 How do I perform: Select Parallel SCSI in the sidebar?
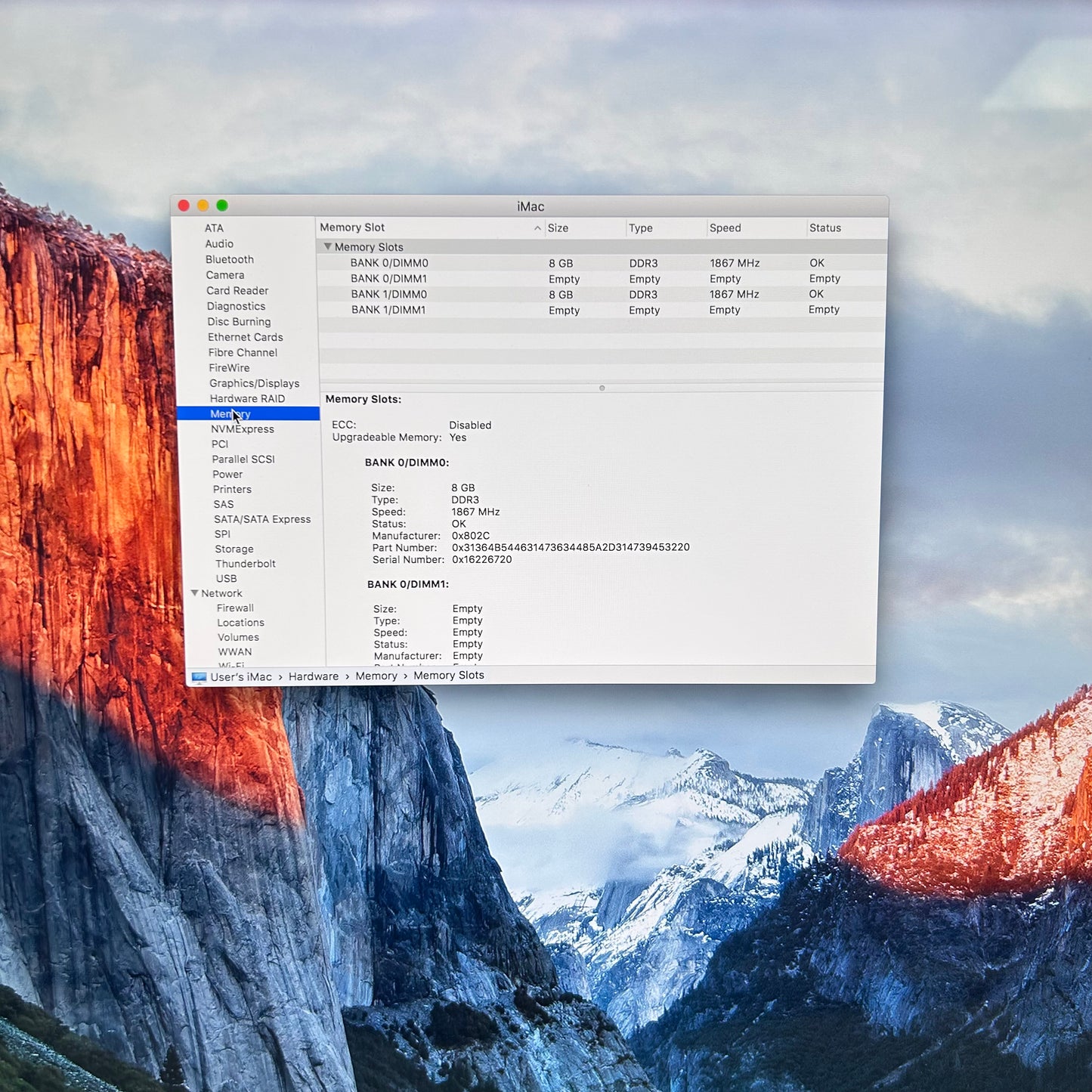pyautogui.click(x=243, y=459)
